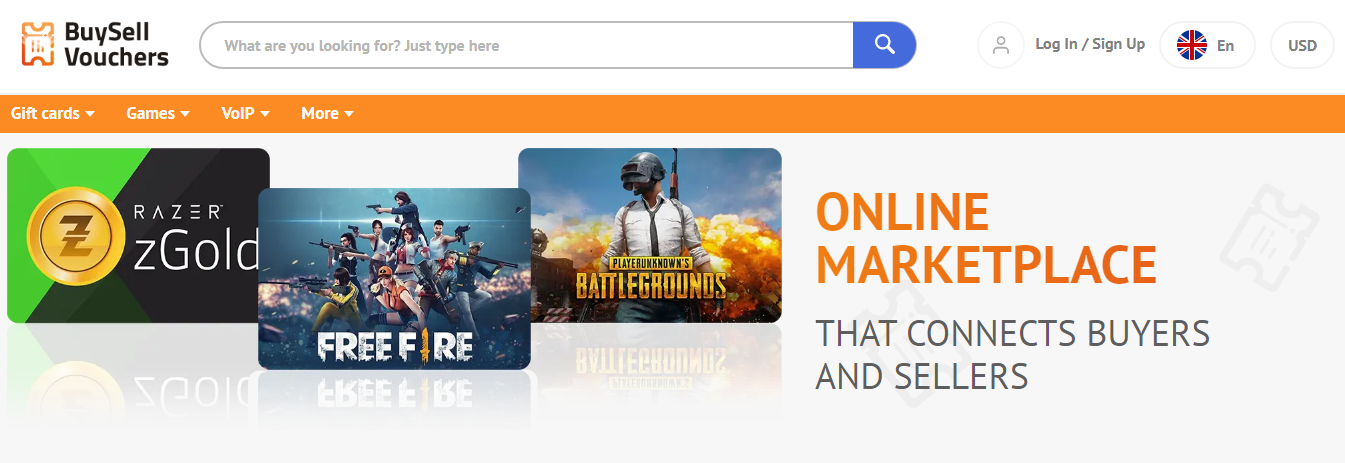
Task: Open the En language selector
Action: coord(1207,45)
